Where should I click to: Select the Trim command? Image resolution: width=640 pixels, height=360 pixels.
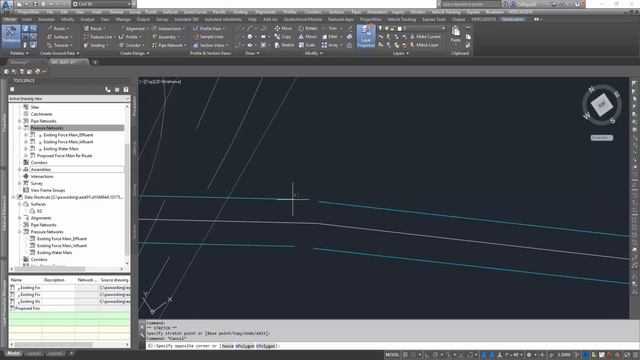coord(331,28)
